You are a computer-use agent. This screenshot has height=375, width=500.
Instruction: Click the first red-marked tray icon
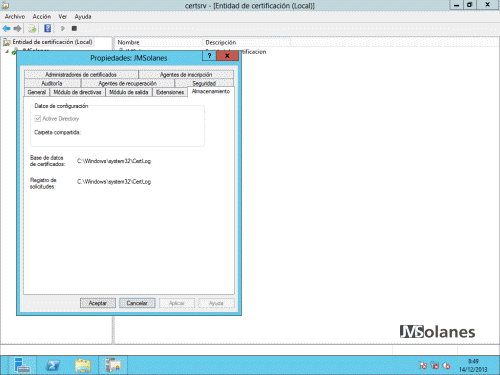pyautogui.click(x=423, y=366)
